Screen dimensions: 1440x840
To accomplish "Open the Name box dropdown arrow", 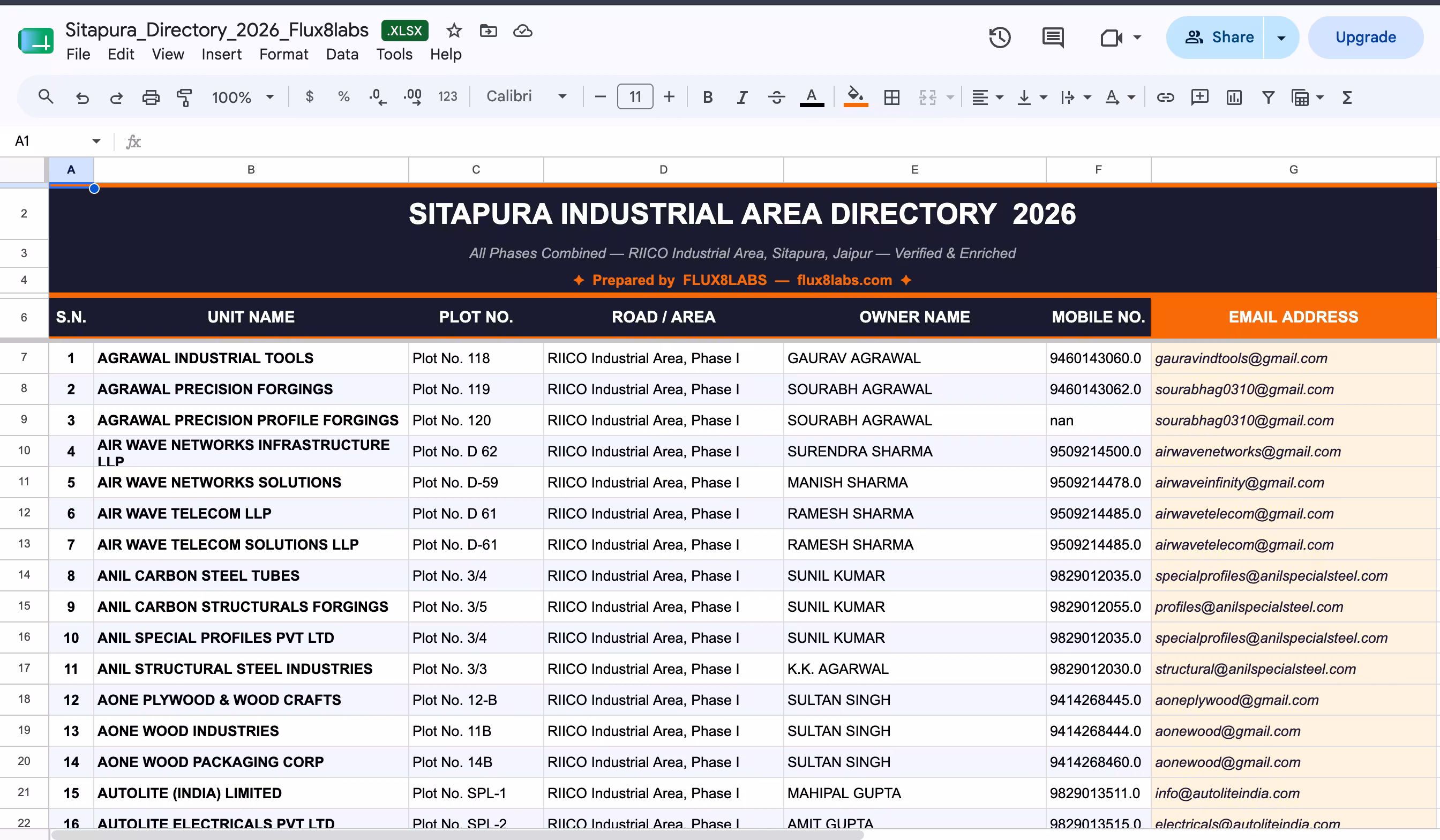I will click(x=96, y=141).
